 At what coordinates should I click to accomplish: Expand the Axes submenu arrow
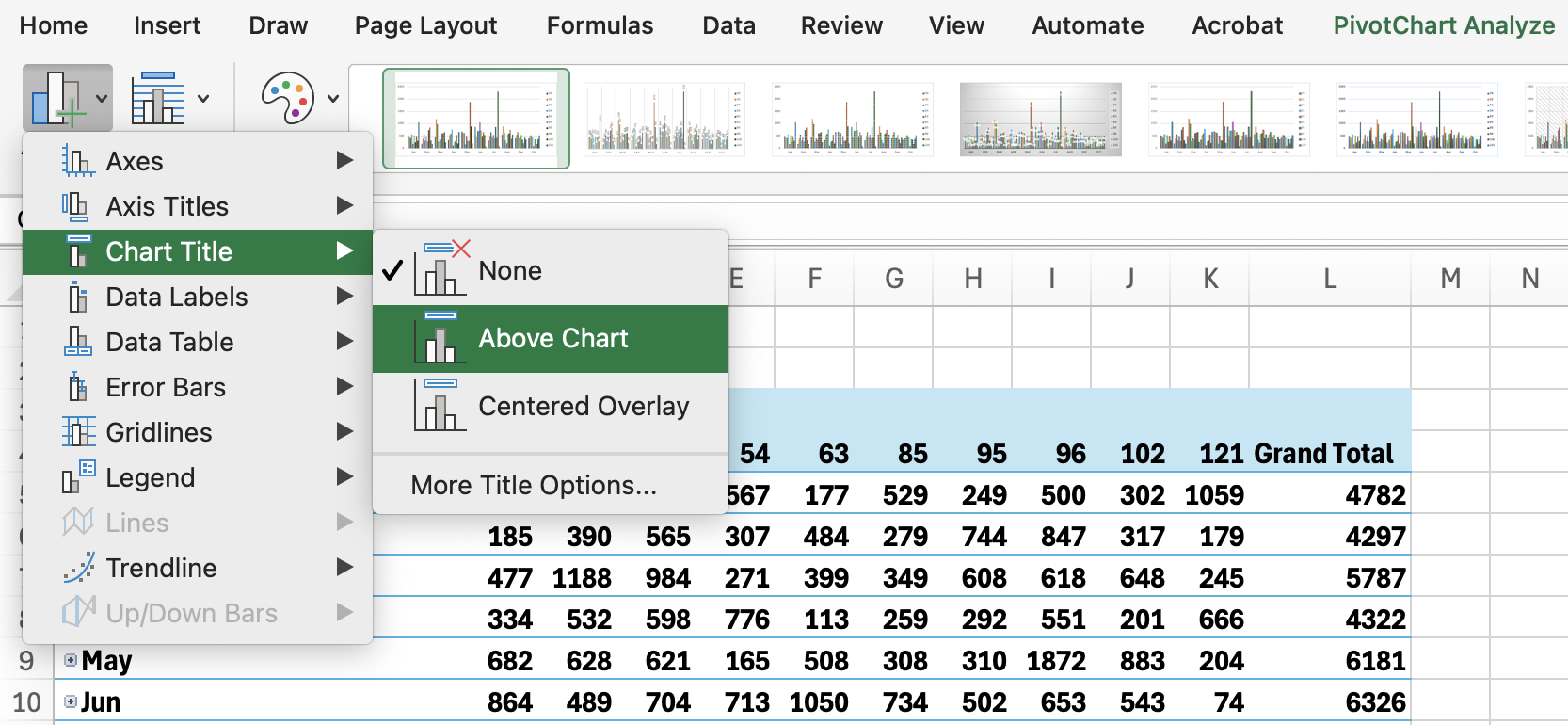344,161
